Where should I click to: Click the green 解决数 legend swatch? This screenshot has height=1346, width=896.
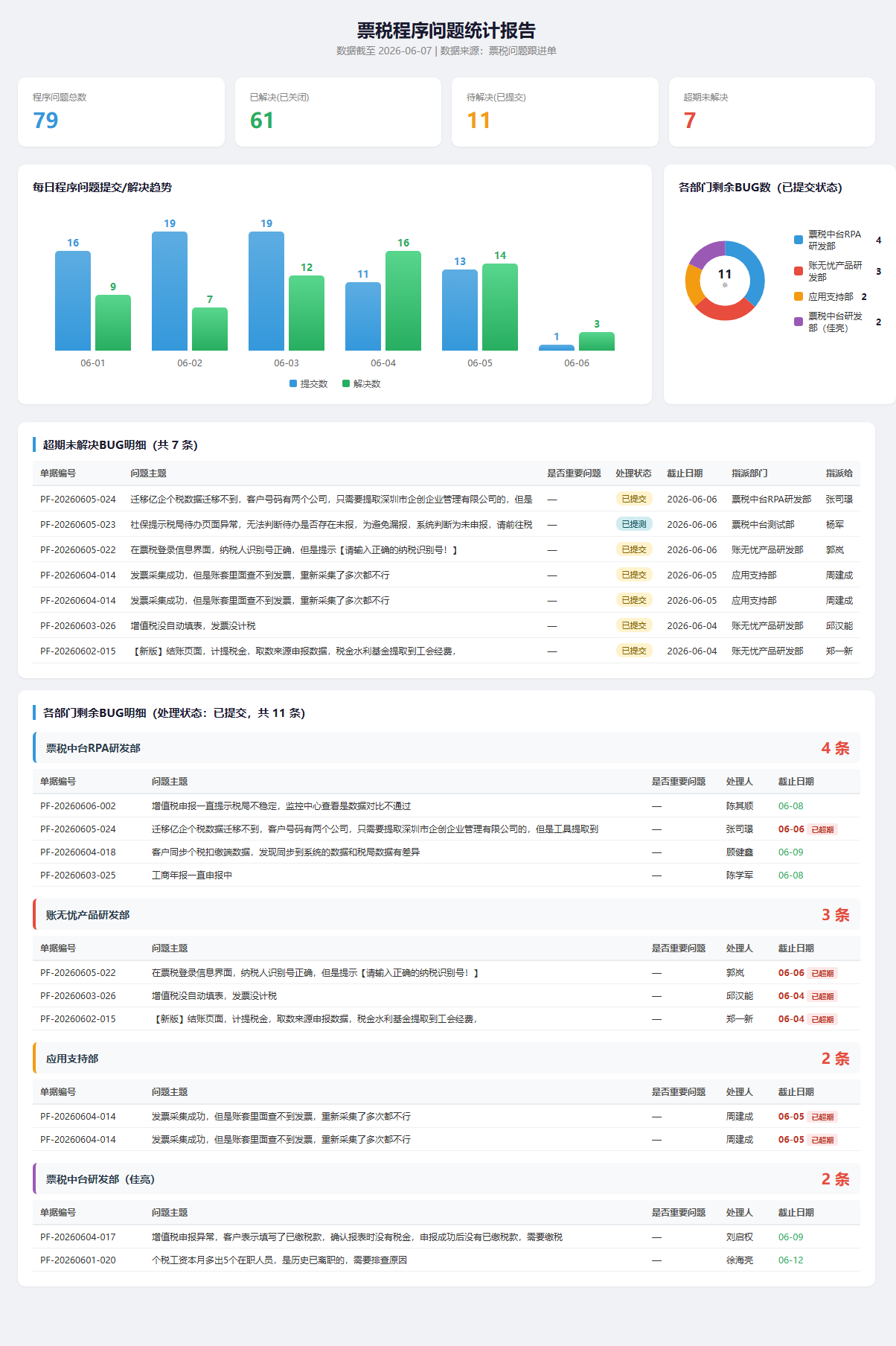coord(346,383)
